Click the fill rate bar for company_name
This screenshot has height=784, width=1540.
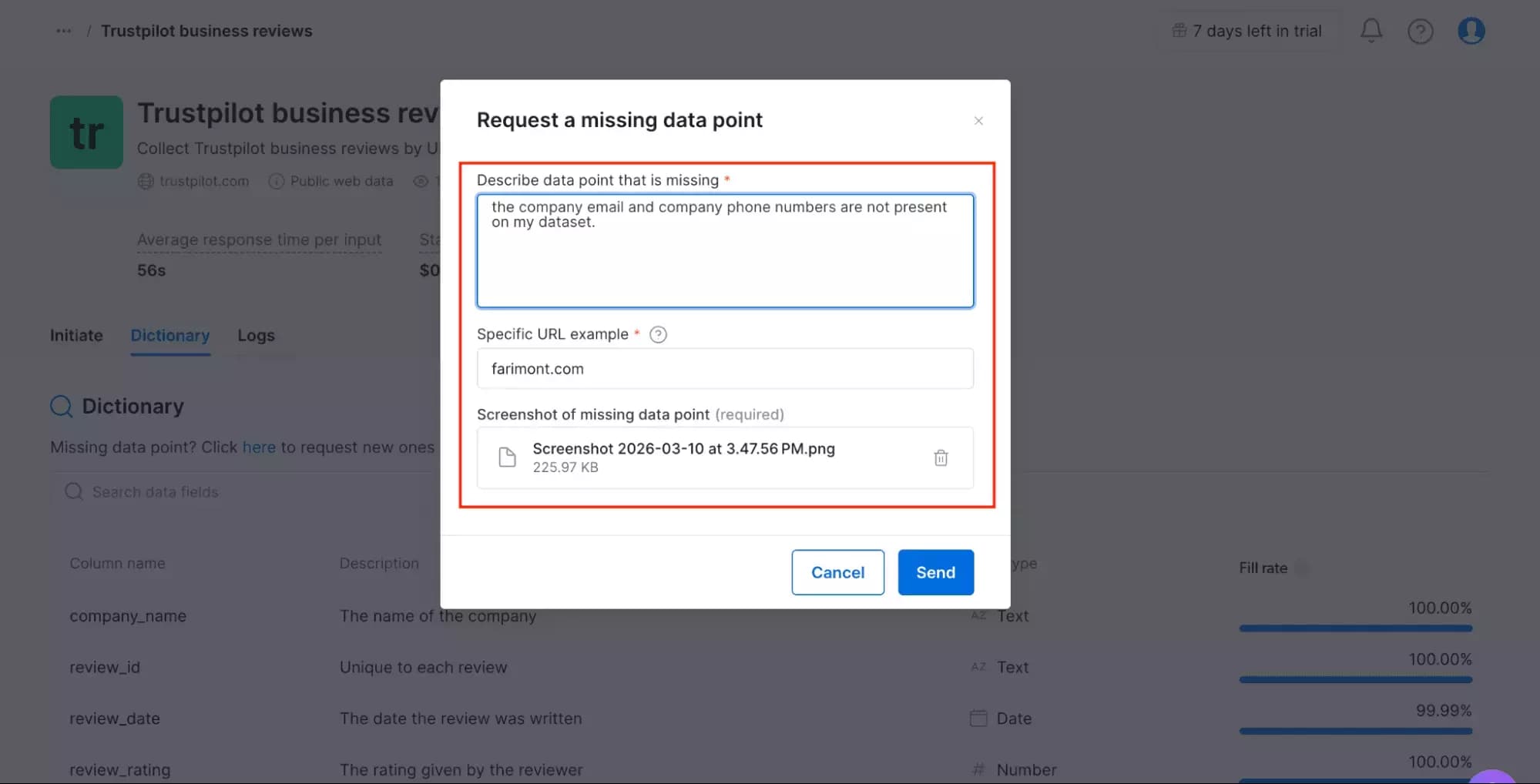(x=1355, y=628)
